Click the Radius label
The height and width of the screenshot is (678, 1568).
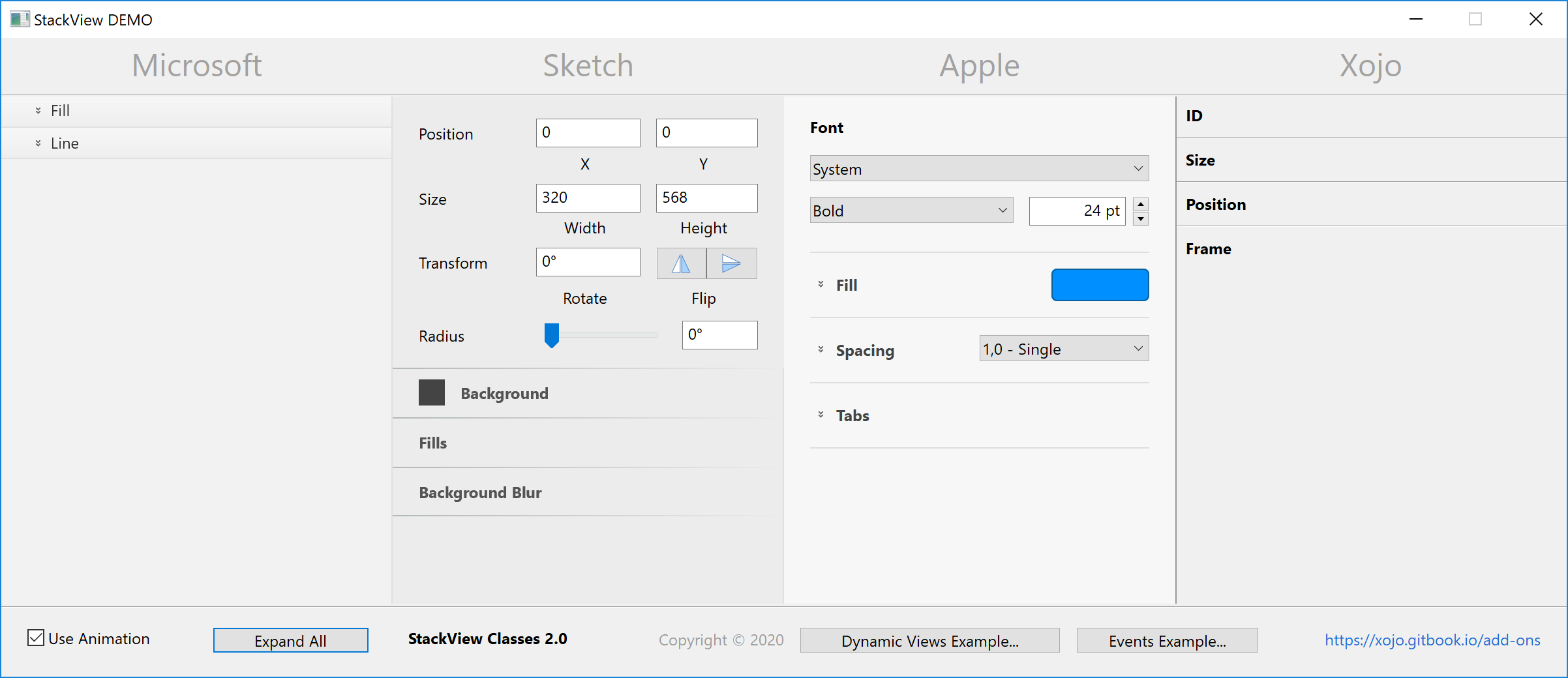442,336
